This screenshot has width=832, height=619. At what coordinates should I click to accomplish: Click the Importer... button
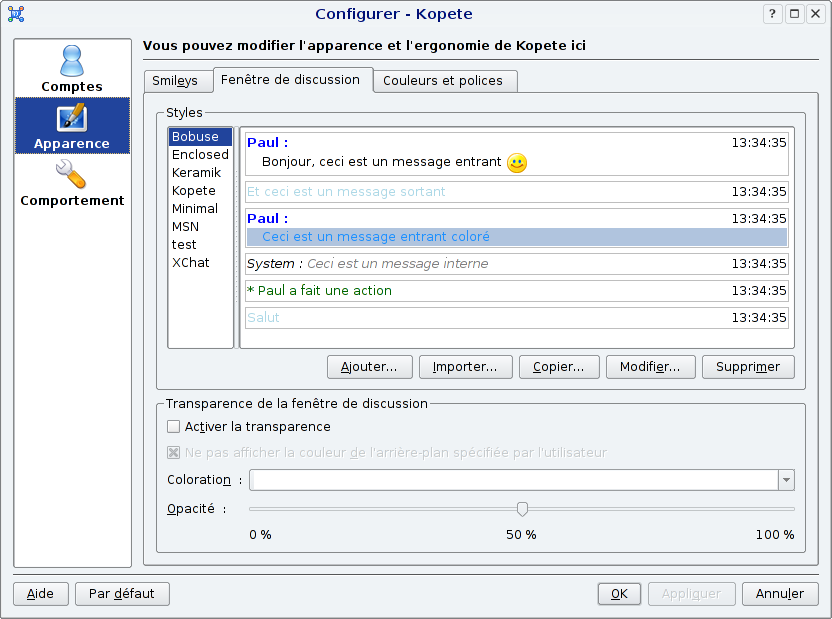(465, 367)
